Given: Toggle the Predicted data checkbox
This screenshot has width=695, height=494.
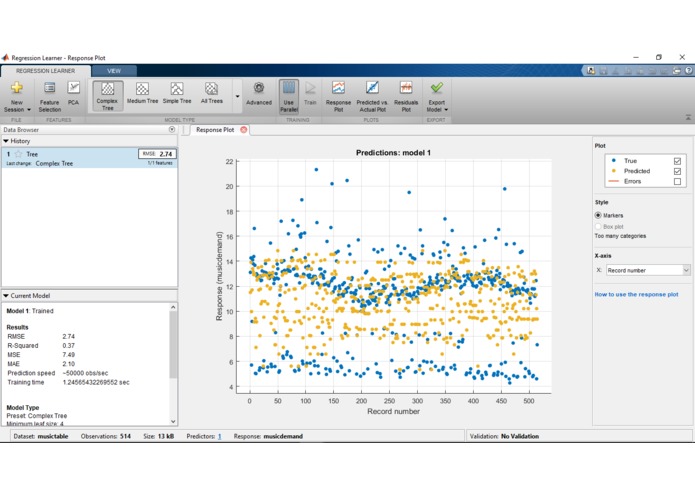Looking at the screenshot, I should click(x=677, y=171).
